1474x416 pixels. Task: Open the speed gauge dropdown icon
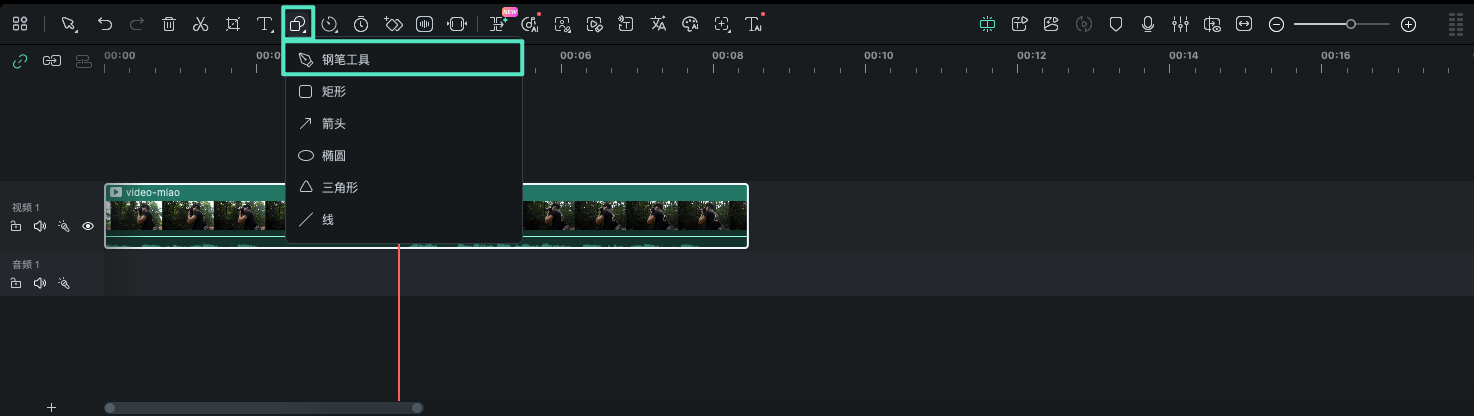pyautogui.click(x=329, y=24)
